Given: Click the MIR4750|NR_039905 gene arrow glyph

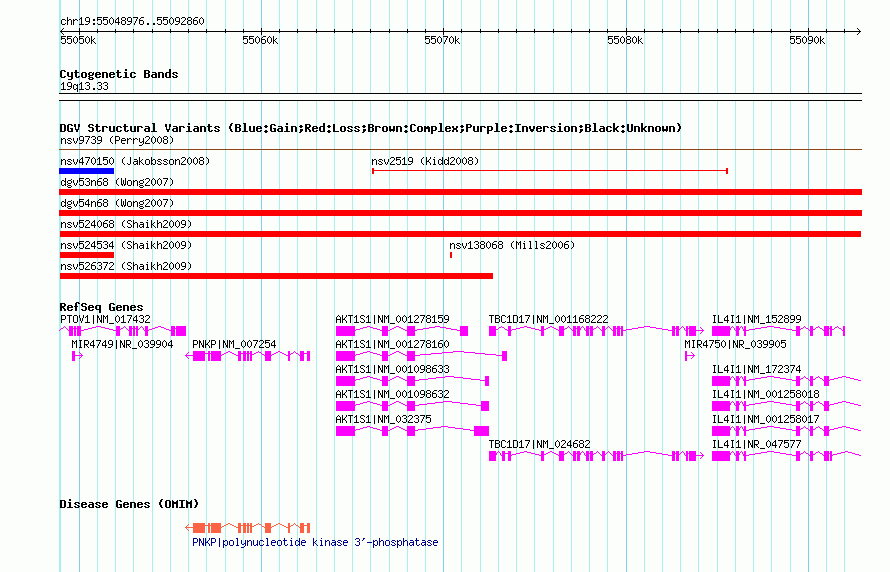Looking at the screenshot, I should [690, 356].
